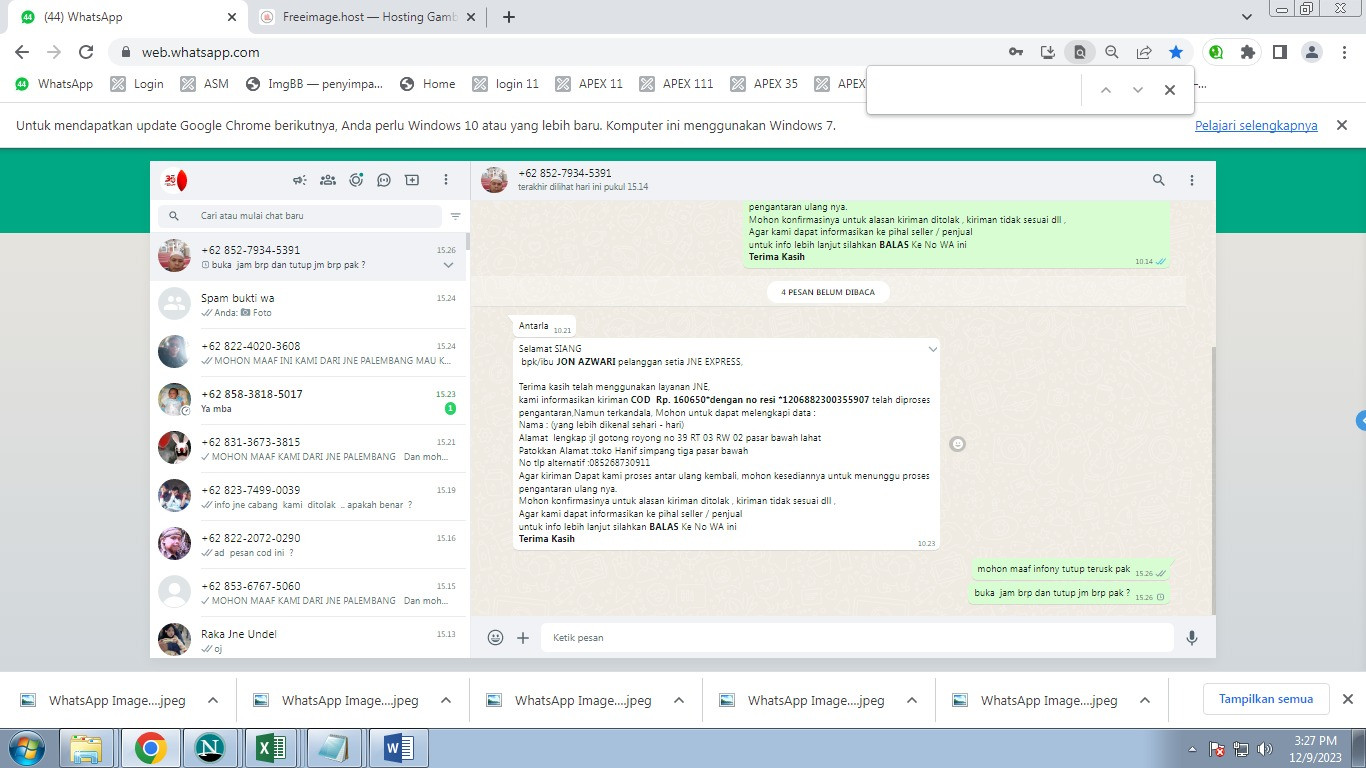Click the chat search field
The height and width of the screenshot is (768, 1366).
(299, 216)
